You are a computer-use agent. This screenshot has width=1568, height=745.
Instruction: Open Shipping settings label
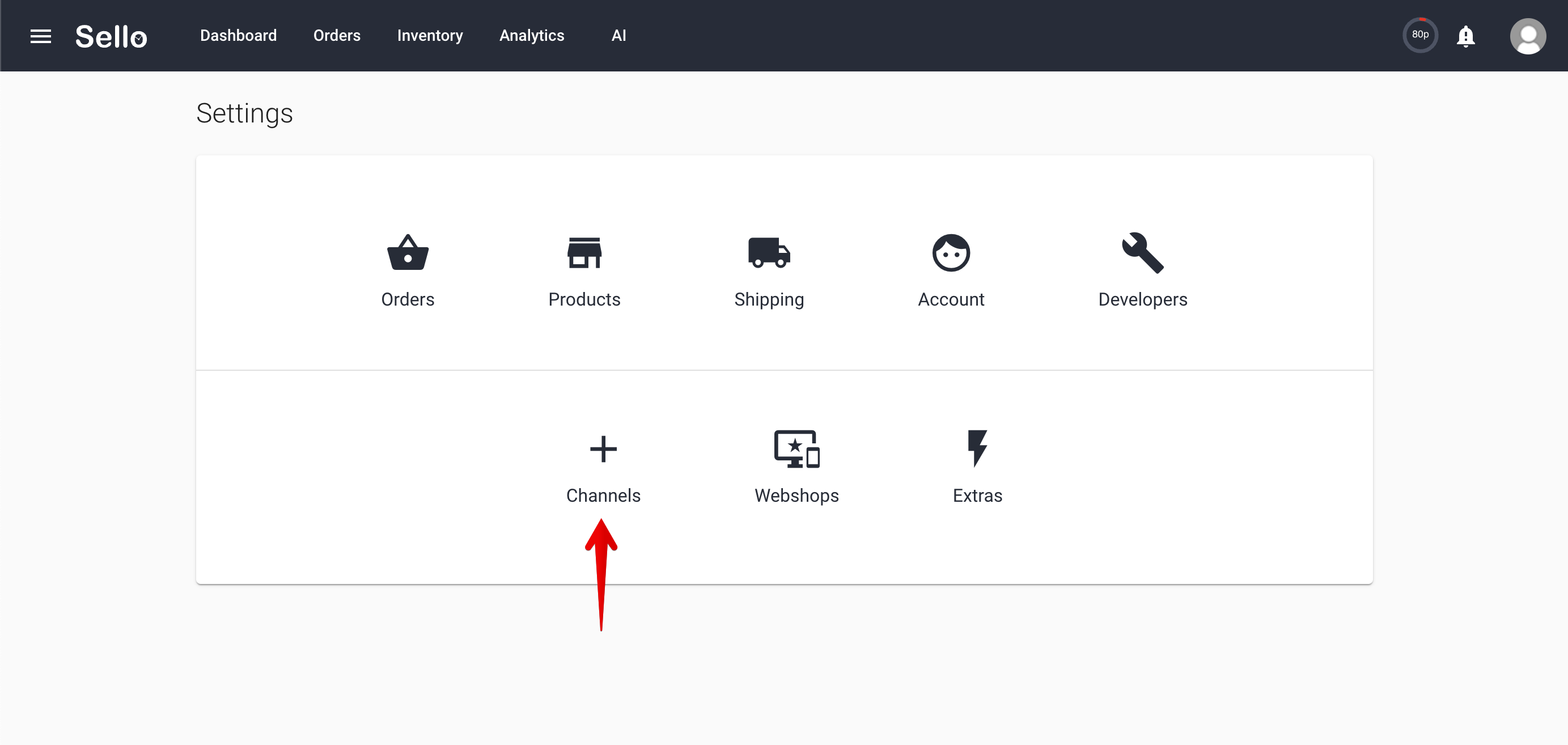[769, 299]
